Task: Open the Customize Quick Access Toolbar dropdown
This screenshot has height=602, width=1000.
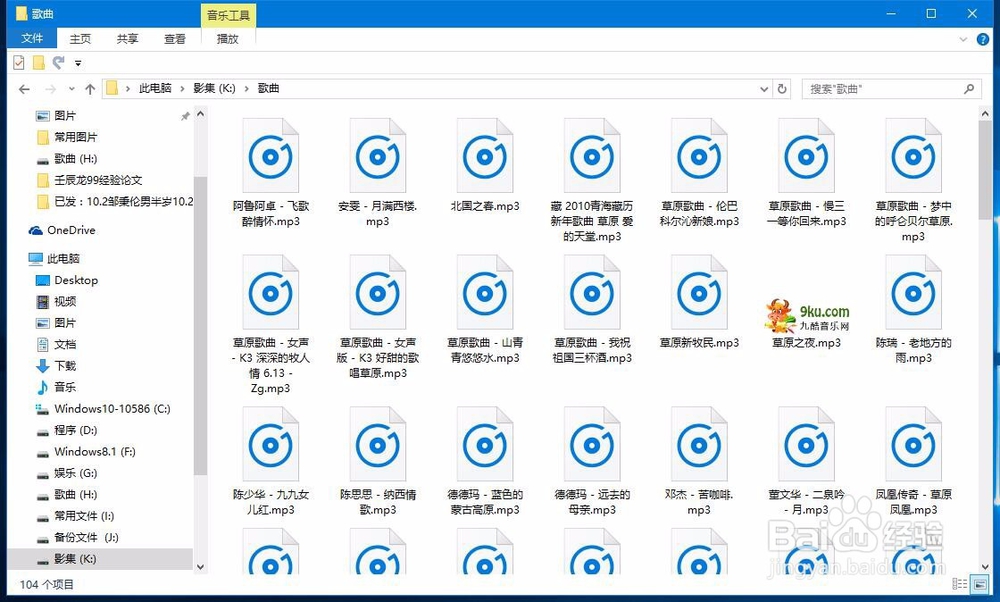Action: point(78,63)
